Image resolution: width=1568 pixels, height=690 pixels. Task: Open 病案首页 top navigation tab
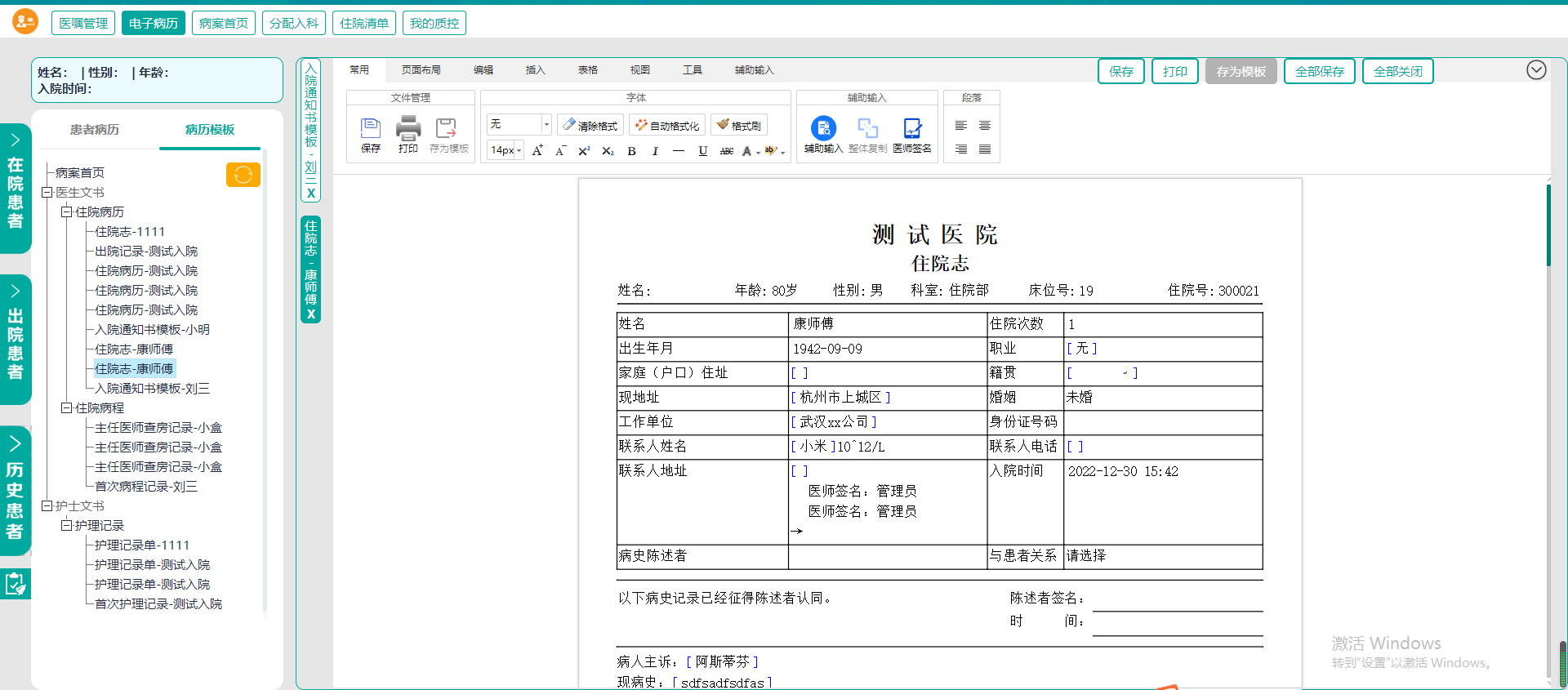(224, 23)
